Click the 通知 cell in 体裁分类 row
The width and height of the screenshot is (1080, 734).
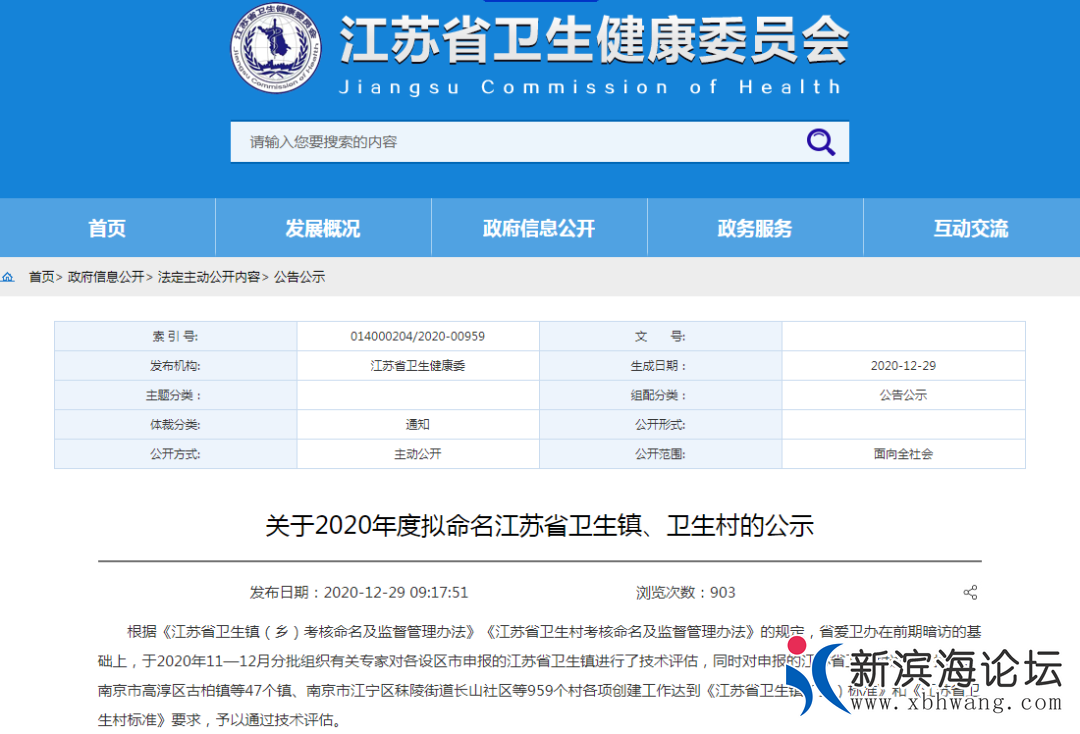click(418, 424)
